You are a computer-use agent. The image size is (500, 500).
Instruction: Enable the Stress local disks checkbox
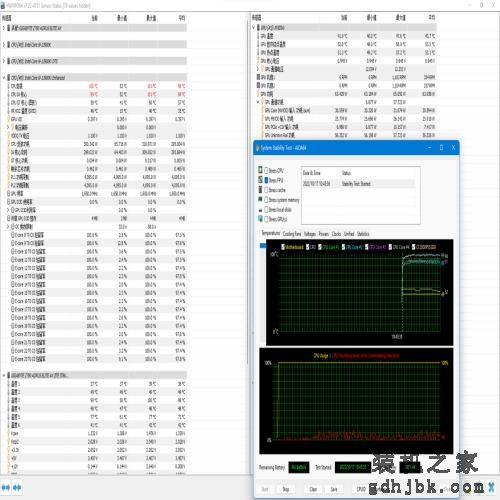click(266, 209)
